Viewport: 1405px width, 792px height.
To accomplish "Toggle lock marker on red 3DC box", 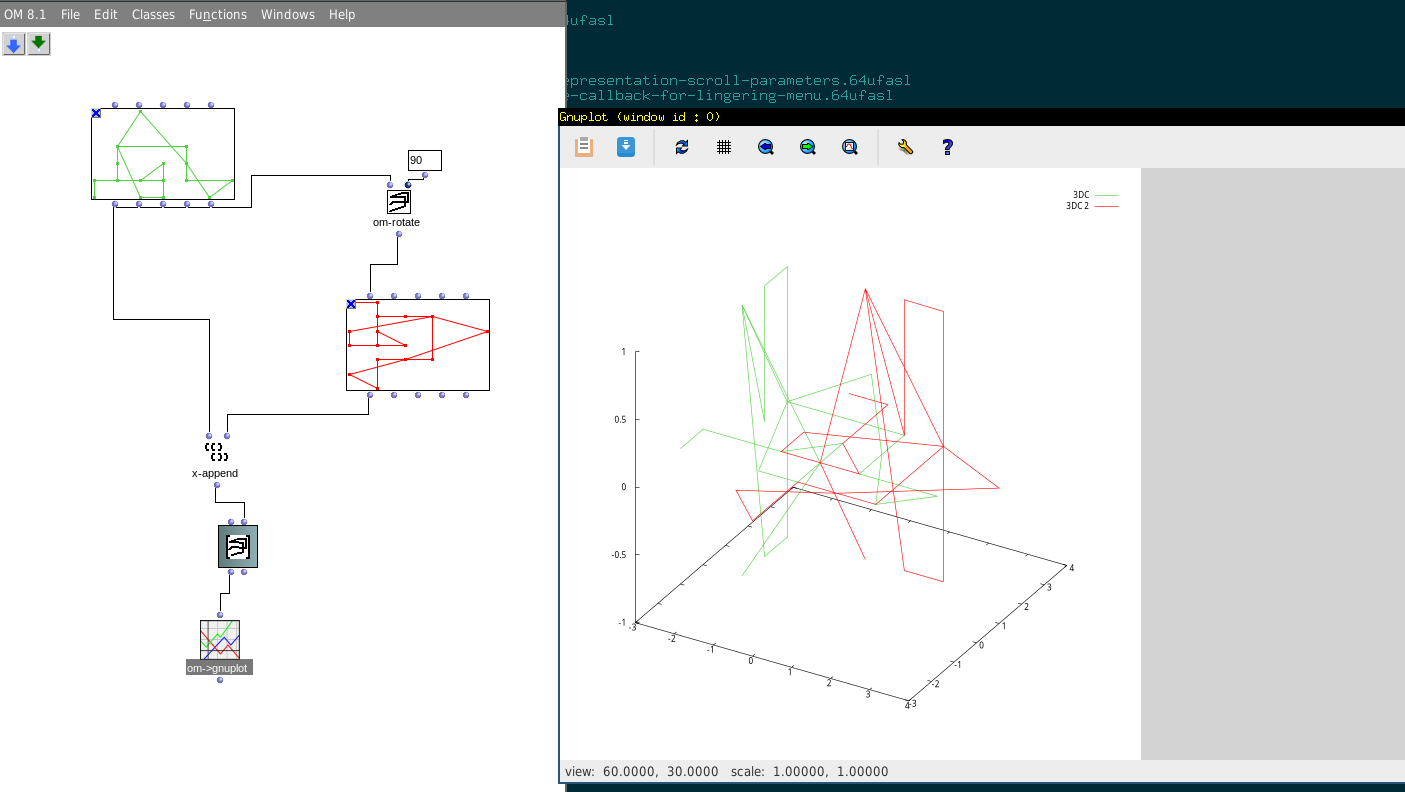I will point(351,304).
